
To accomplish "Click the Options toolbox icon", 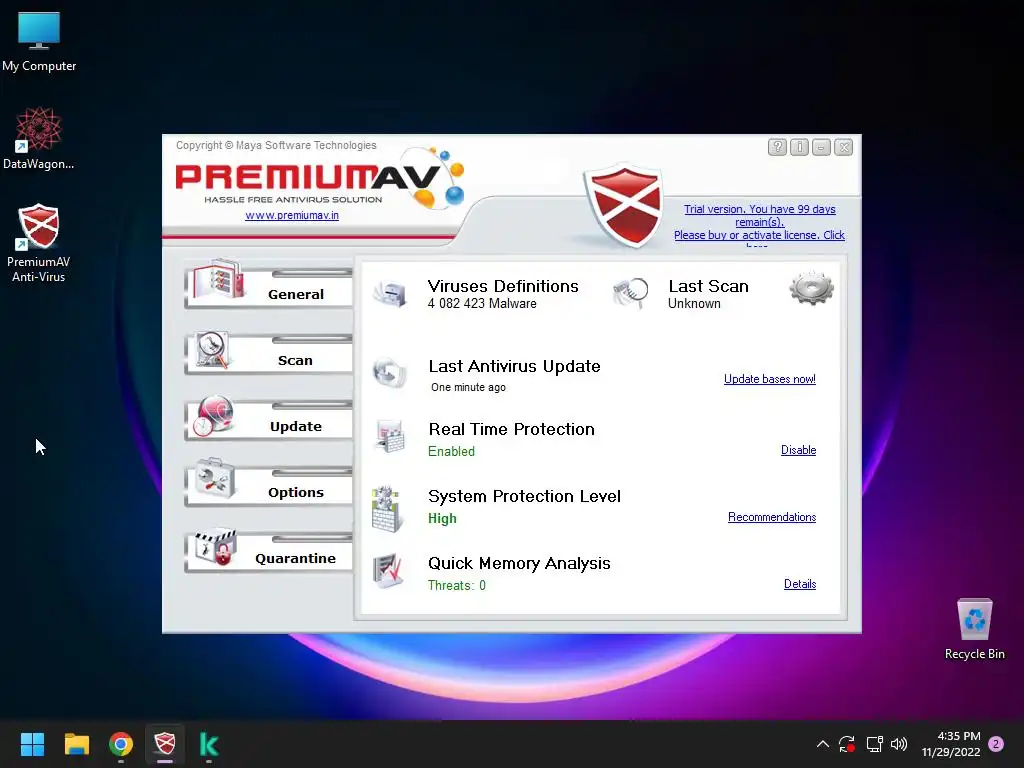I will (x=215, y=479).
